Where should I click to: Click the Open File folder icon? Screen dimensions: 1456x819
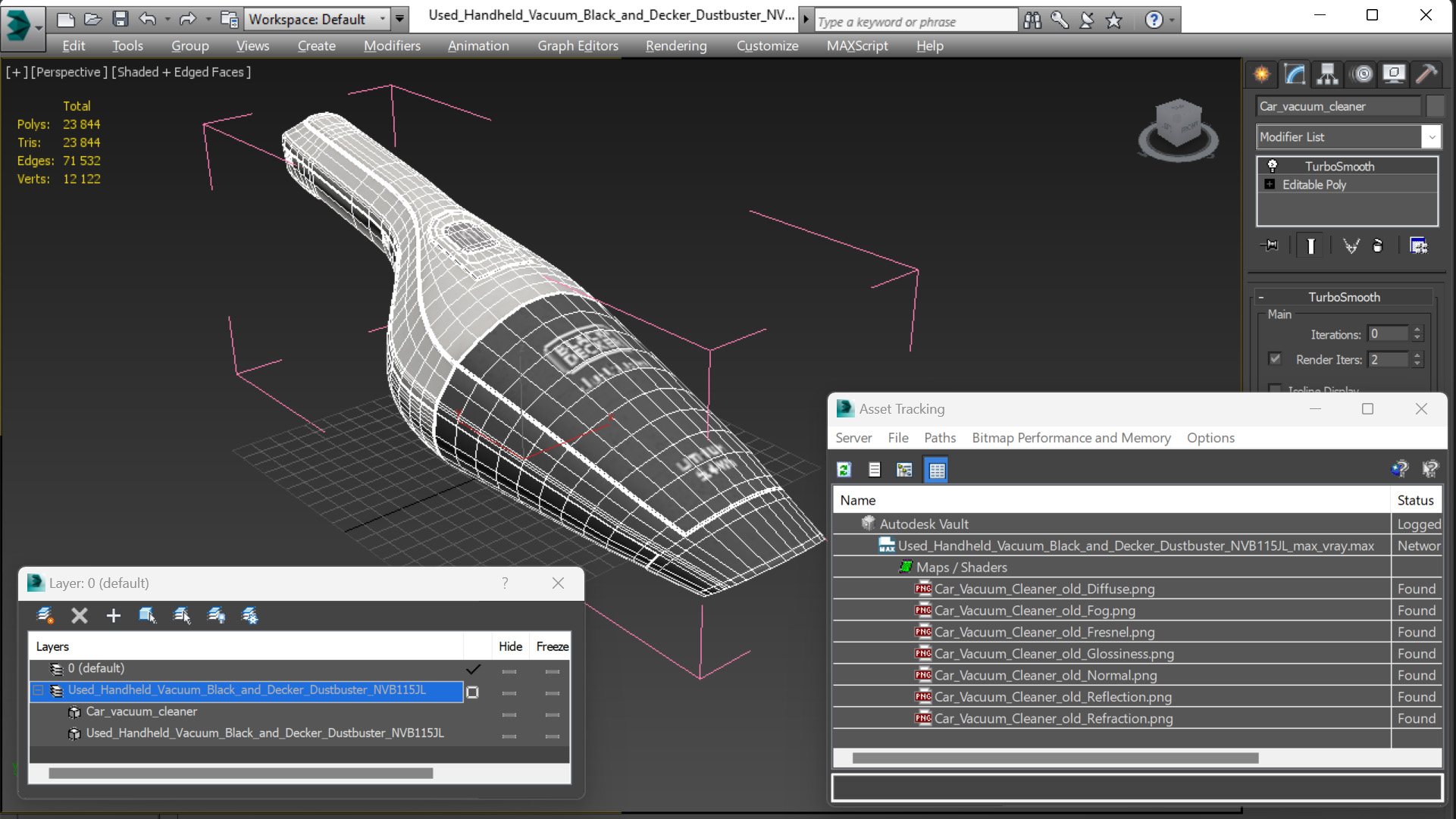(92, 19)
